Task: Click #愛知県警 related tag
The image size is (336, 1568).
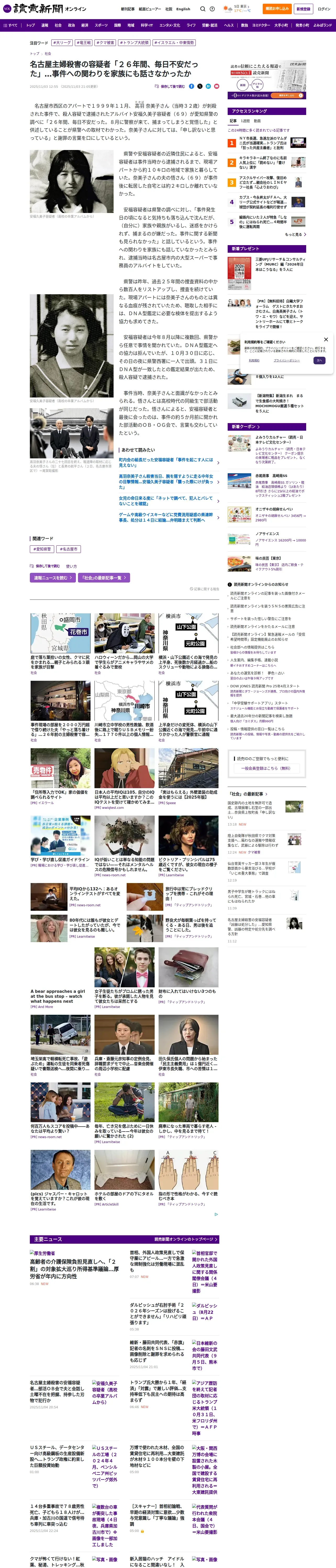Action: coord(43,549)
